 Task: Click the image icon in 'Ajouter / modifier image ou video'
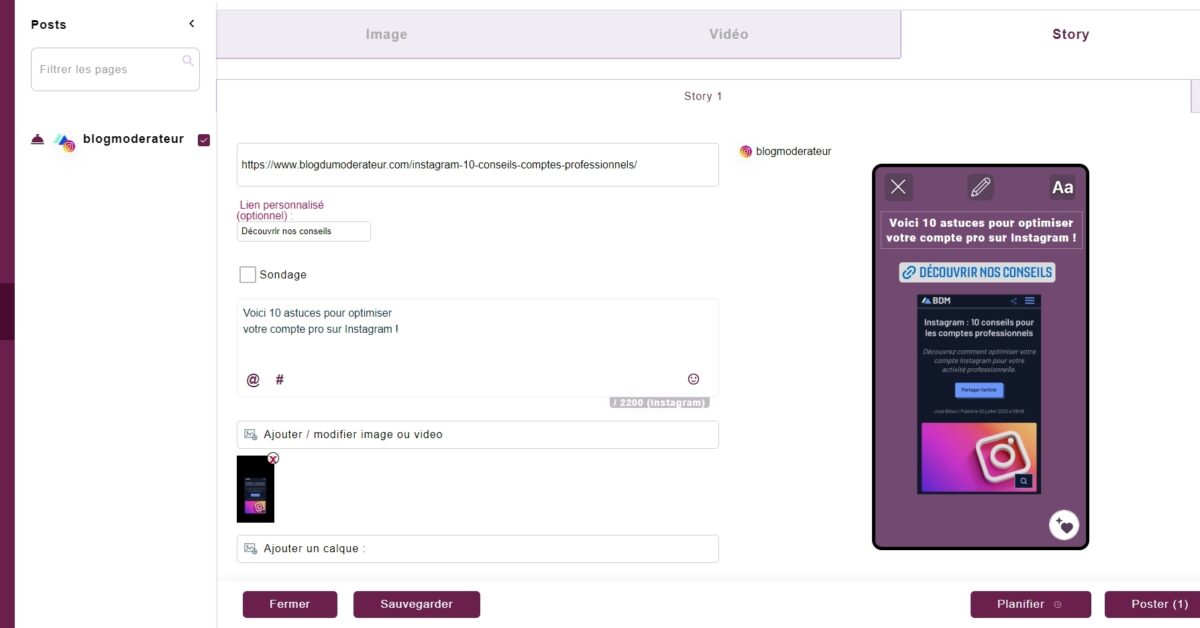pyautogui.click(x=252, y=434)
